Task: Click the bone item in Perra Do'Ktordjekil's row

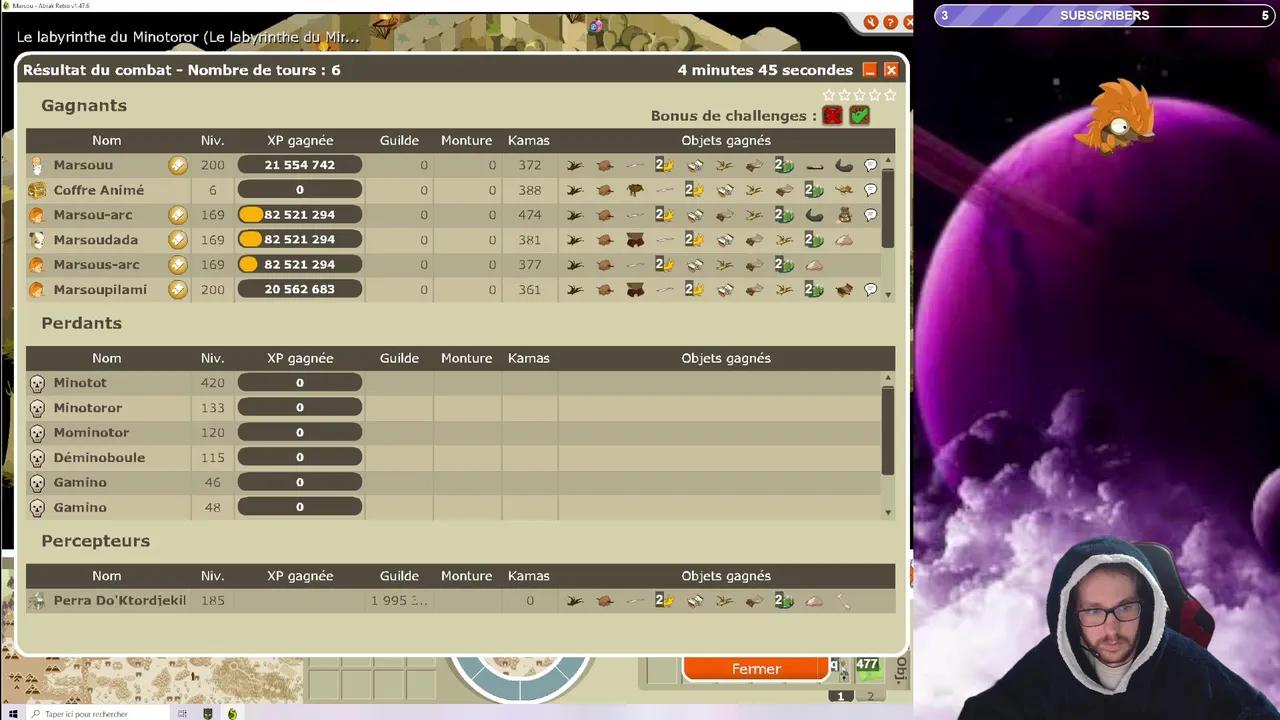Action: [844, 601]
